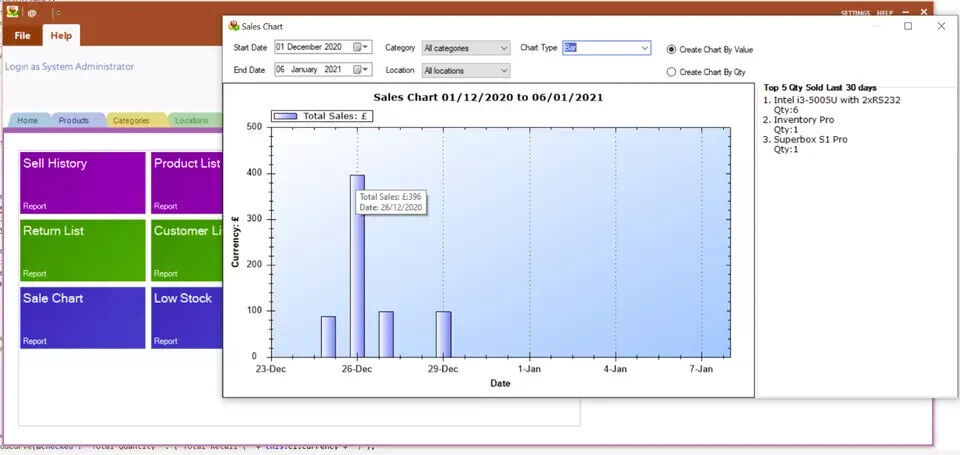The height and width of the screenshot is (455, 960).
Task: Expand the Category dropdown
Action: pos(466,48)
